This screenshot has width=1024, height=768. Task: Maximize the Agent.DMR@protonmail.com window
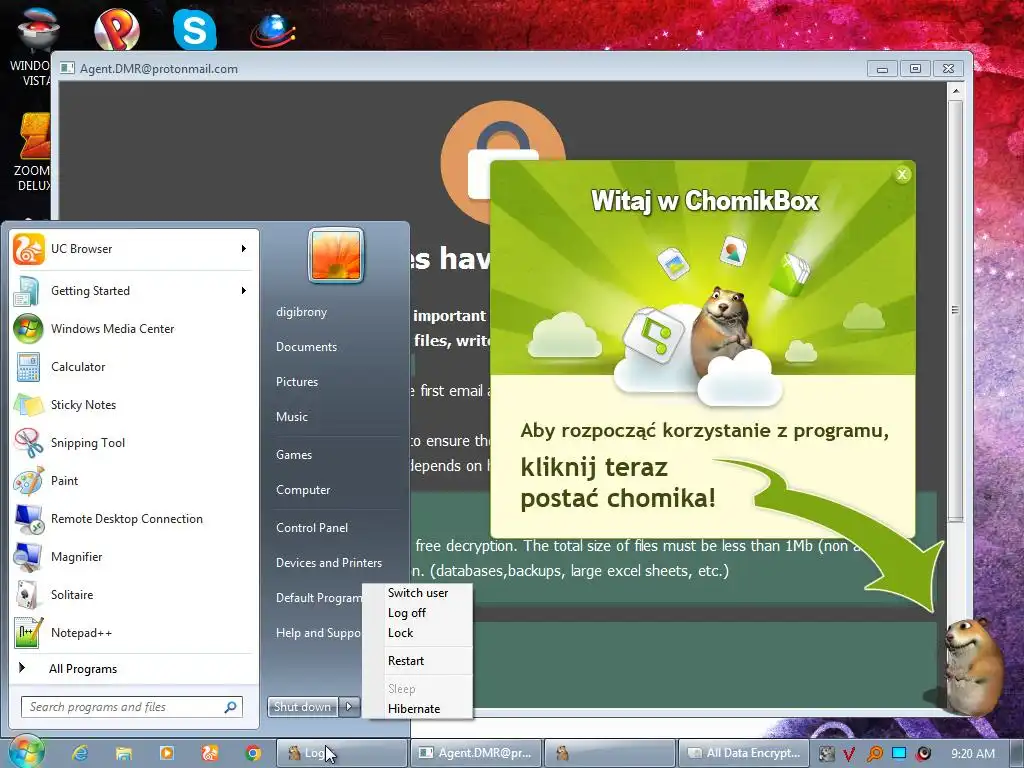pos(915,69)
